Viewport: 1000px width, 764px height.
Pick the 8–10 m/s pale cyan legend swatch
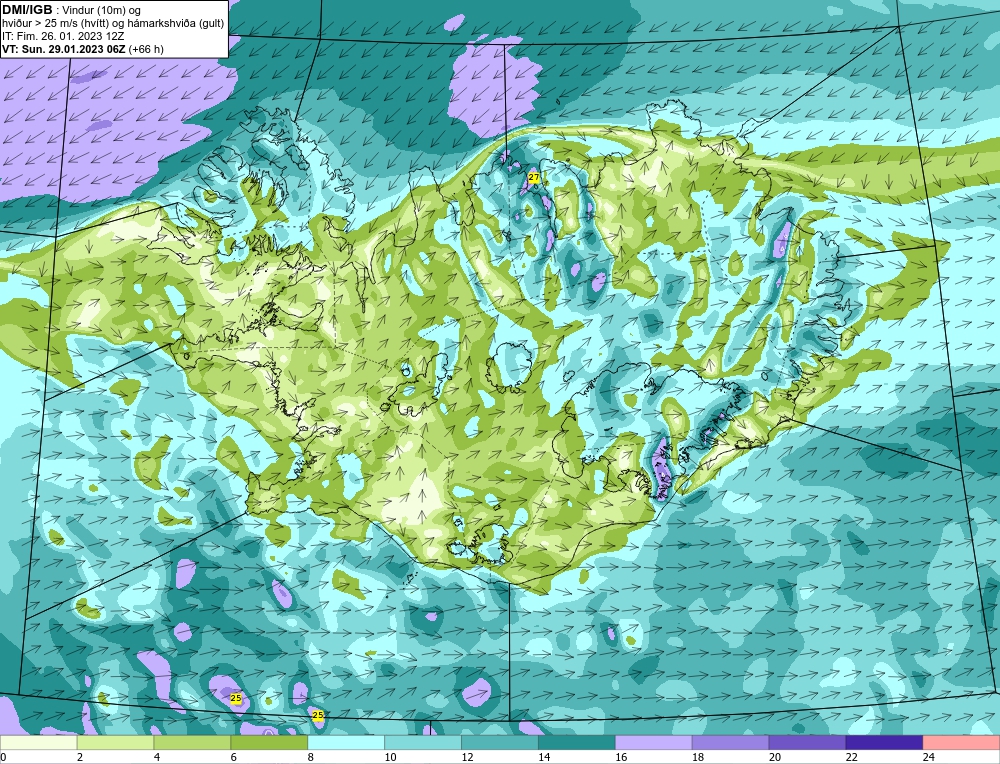click(x=346, y=743)
